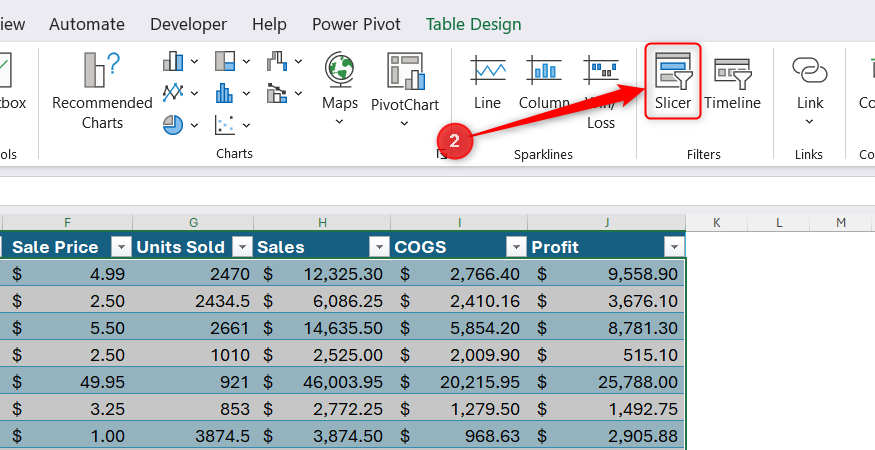Image resolution: width=875 pixels, height=450 pixels.
Task: Open the Units Sold filter dropdown
Action: point(242,246)
